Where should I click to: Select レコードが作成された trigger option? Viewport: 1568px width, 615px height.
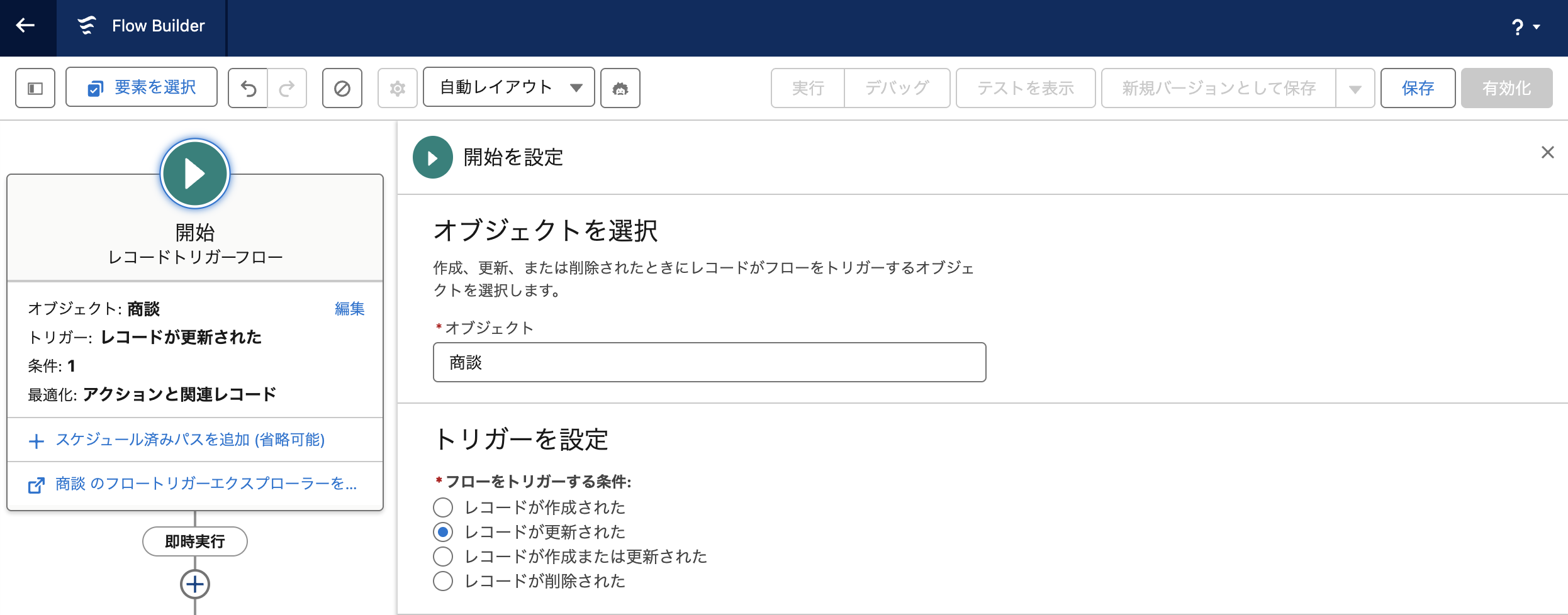click(442, 507)
